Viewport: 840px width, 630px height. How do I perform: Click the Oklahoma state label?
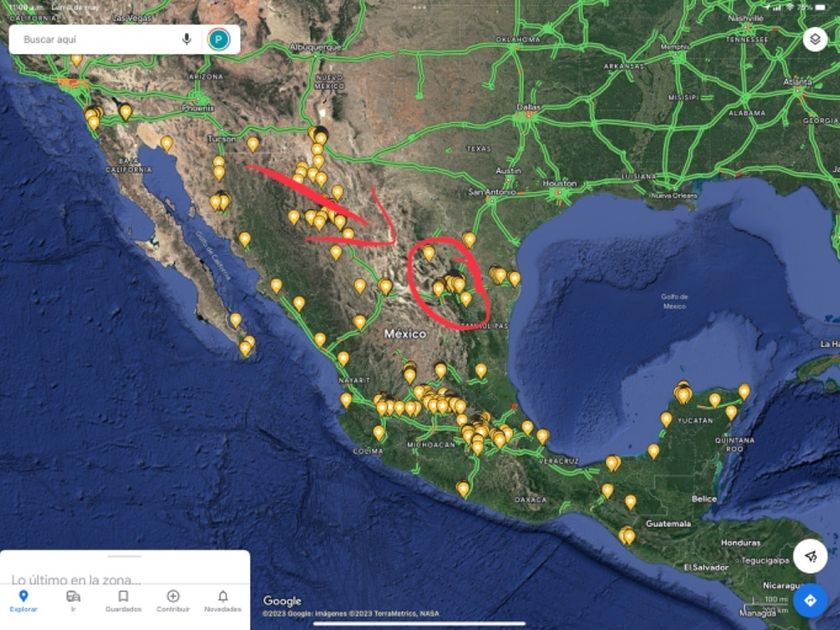pos(518,40)
